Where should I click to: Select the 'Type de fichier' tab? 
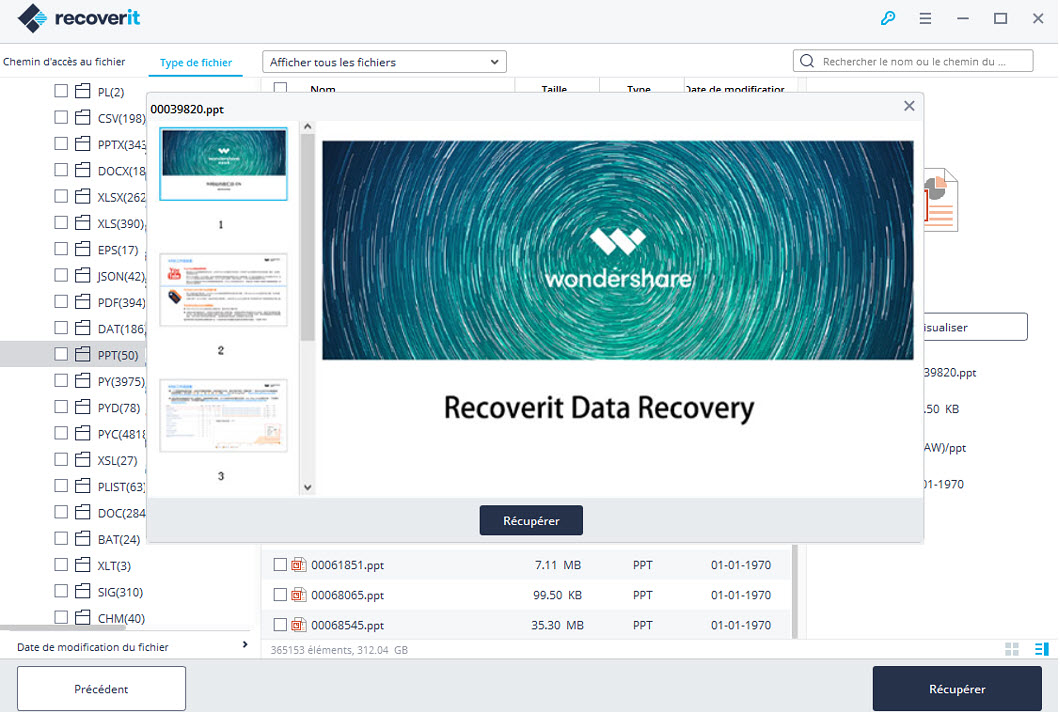(196, 62)
